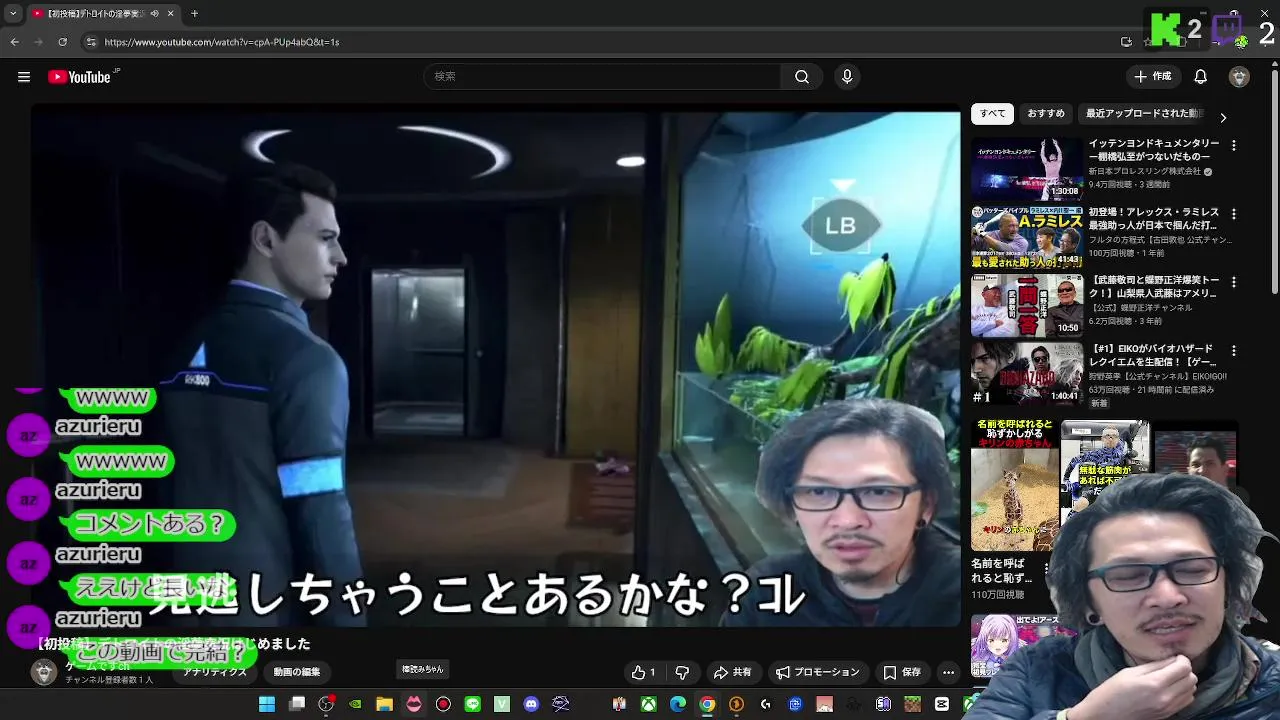Open the pink lips app in taskbar
This screenshot has height=720, width=1280.
coord(414,704)
